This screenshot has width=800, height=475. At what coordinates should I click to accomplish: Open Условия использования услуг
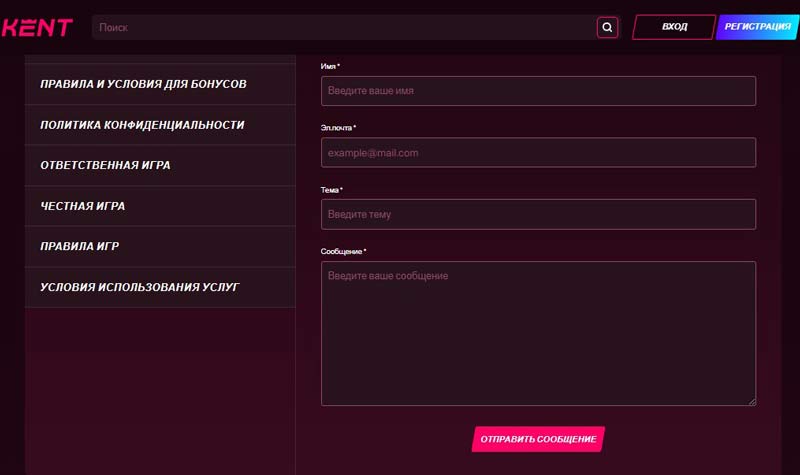[x=140, y=287]
